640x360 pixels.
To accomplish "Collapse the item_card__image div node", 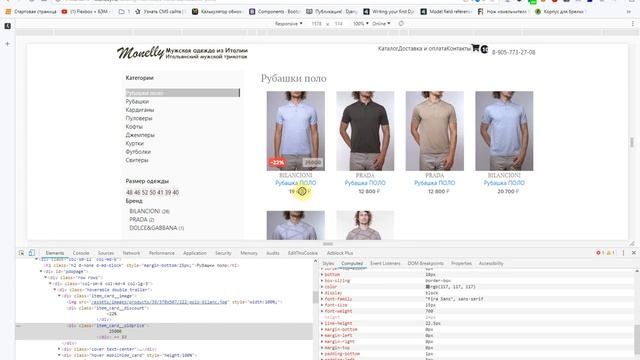I will [60, 296].
